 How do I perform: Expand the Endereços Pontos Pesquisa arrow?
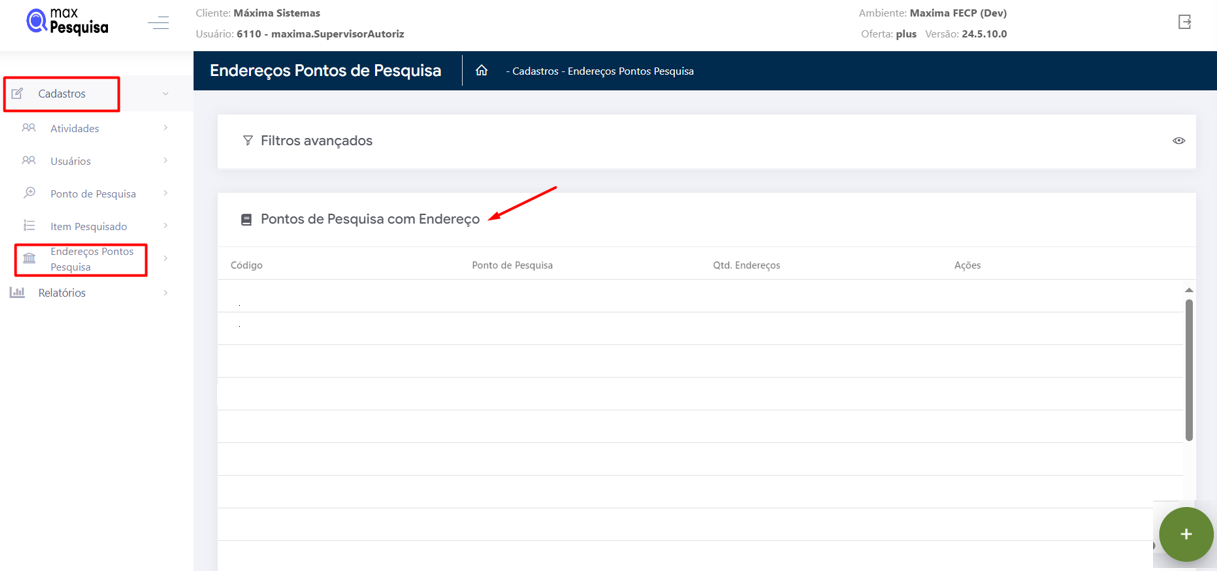point(165,258)
